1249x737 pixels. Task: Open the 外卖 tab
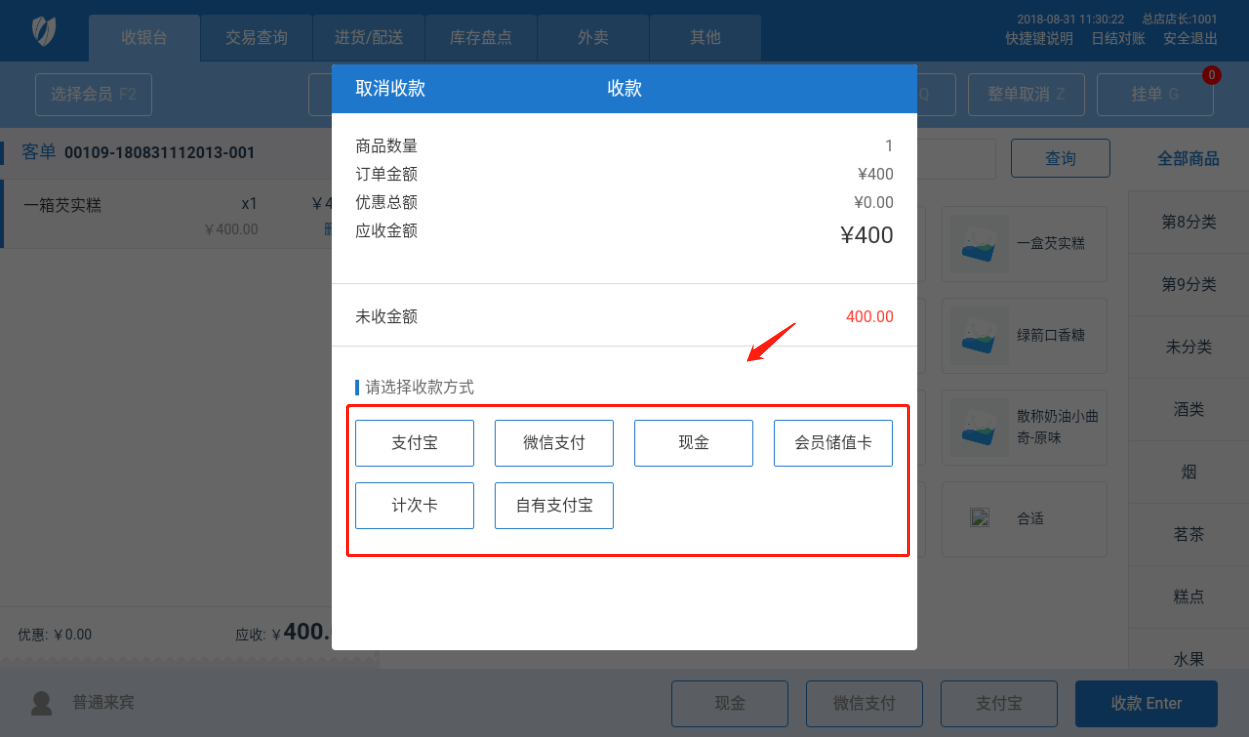[x=593, y=38]
